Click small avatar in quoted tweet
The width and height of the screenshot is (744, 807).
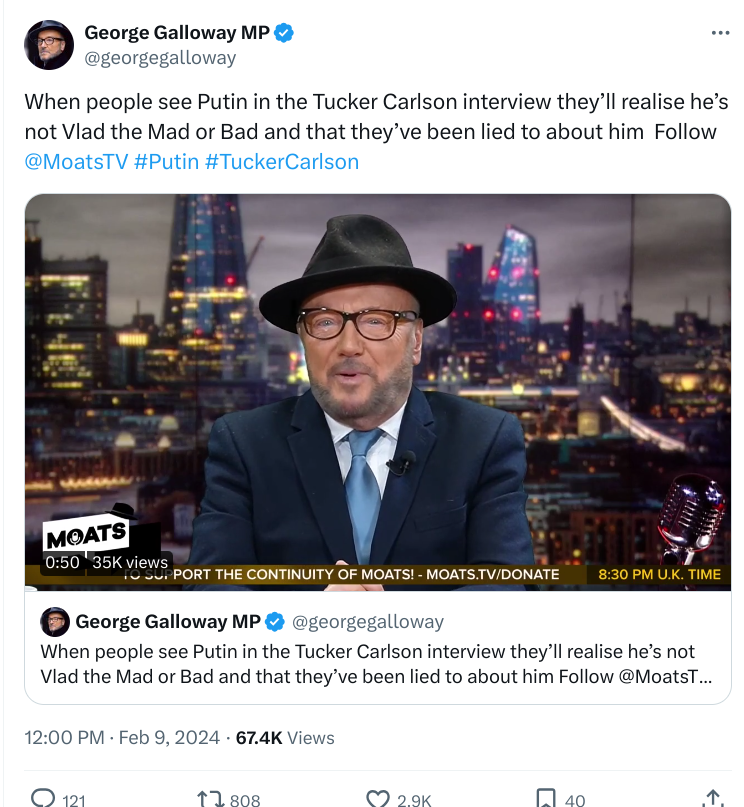point(55,622)
